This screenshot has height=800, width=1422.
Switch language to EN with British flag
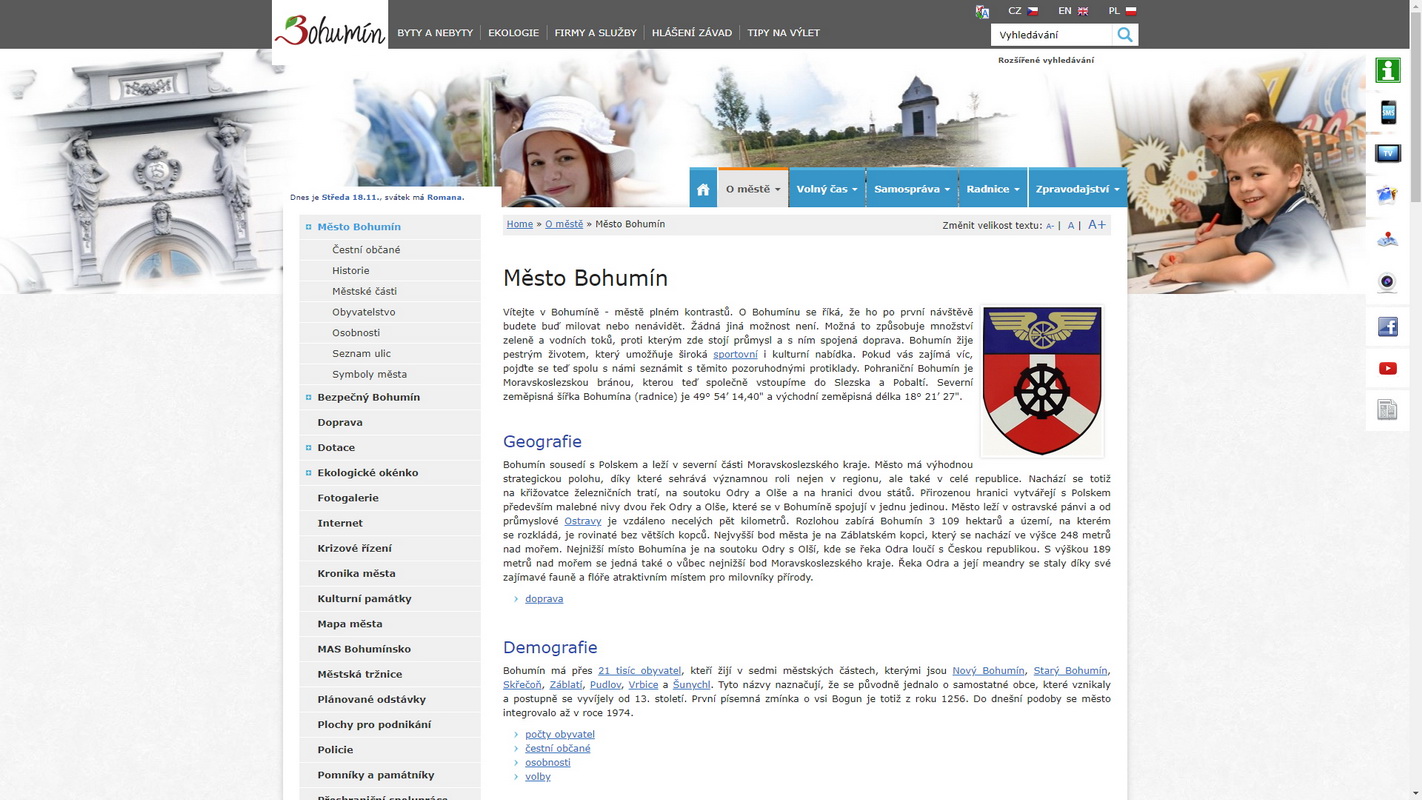[x=1073, y=11]
